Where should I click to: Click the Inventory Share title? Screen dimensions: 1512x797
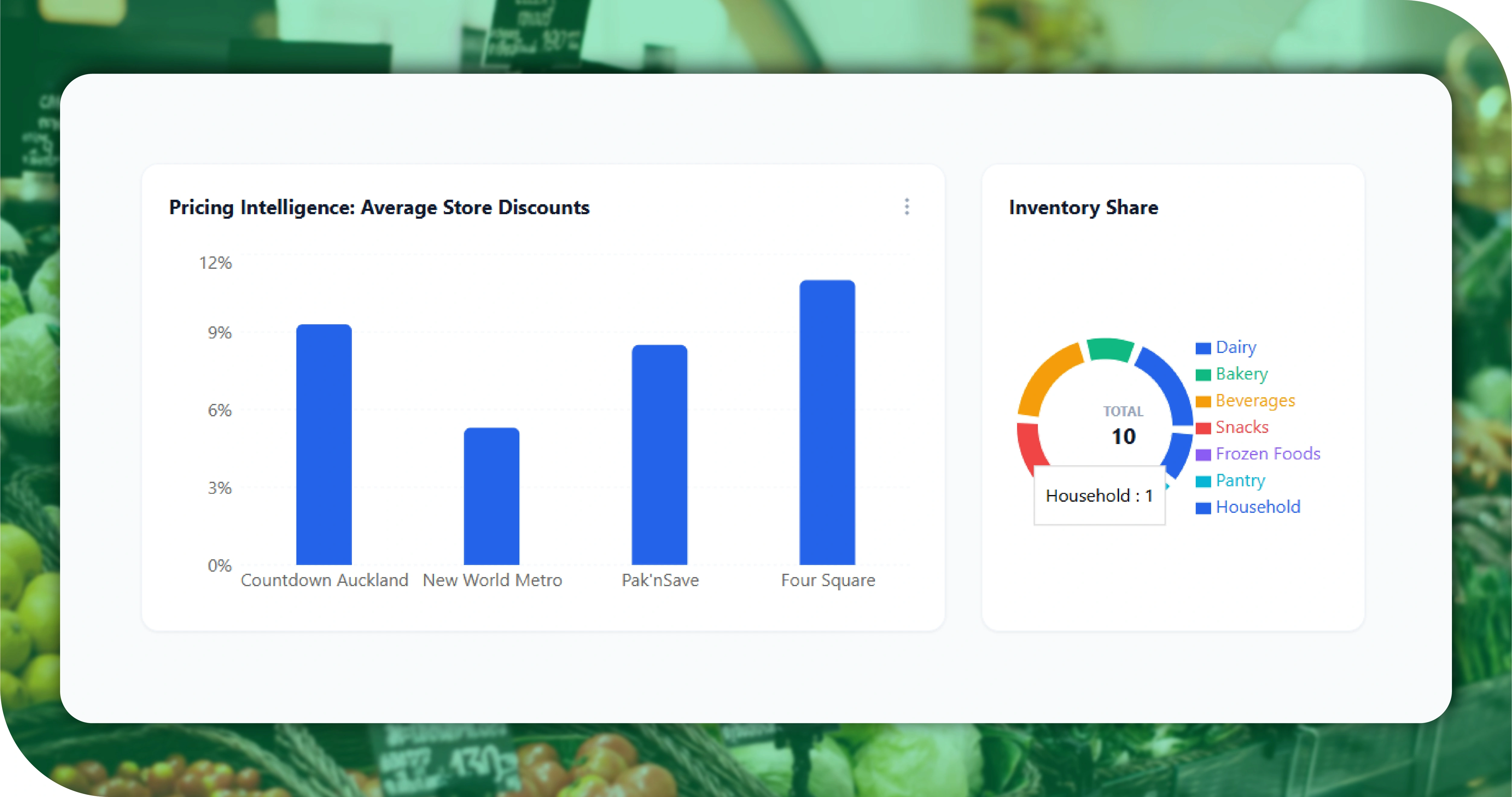pyautogui.click(x=1083, y=207)
